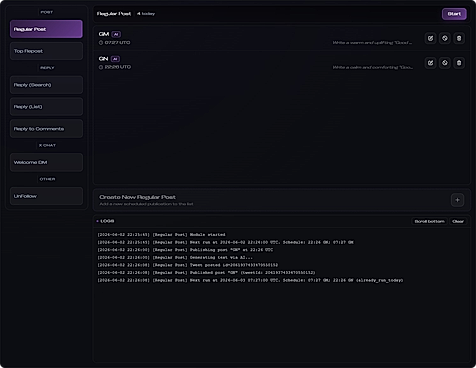Click the log line ending 'already_run_today'
The image size is (476, 368).
coord(250,281)
